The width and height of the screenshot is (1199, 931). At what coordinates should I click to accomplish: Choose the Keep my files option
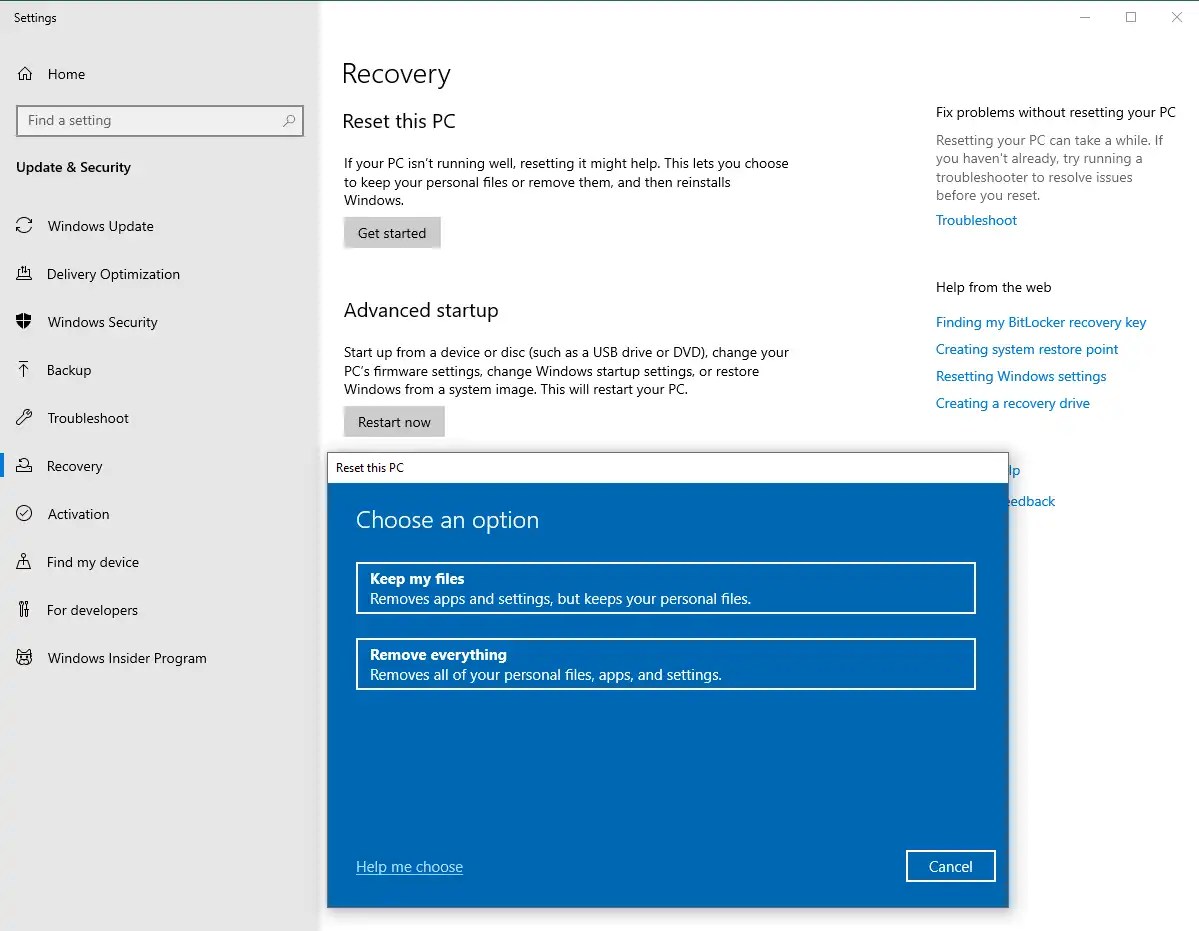pyautogui.click(x=665, y=588)
